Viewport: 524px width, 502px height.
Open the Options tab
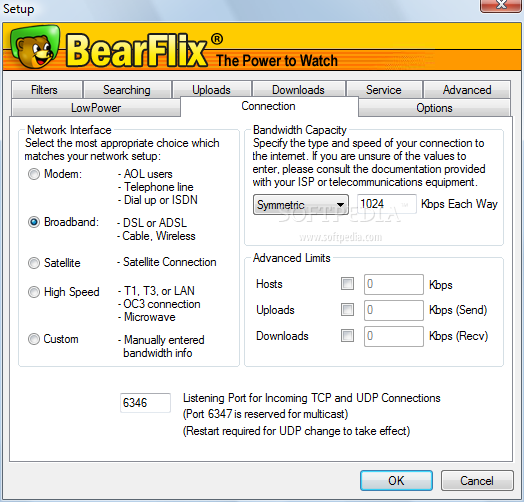coord(434,108)
